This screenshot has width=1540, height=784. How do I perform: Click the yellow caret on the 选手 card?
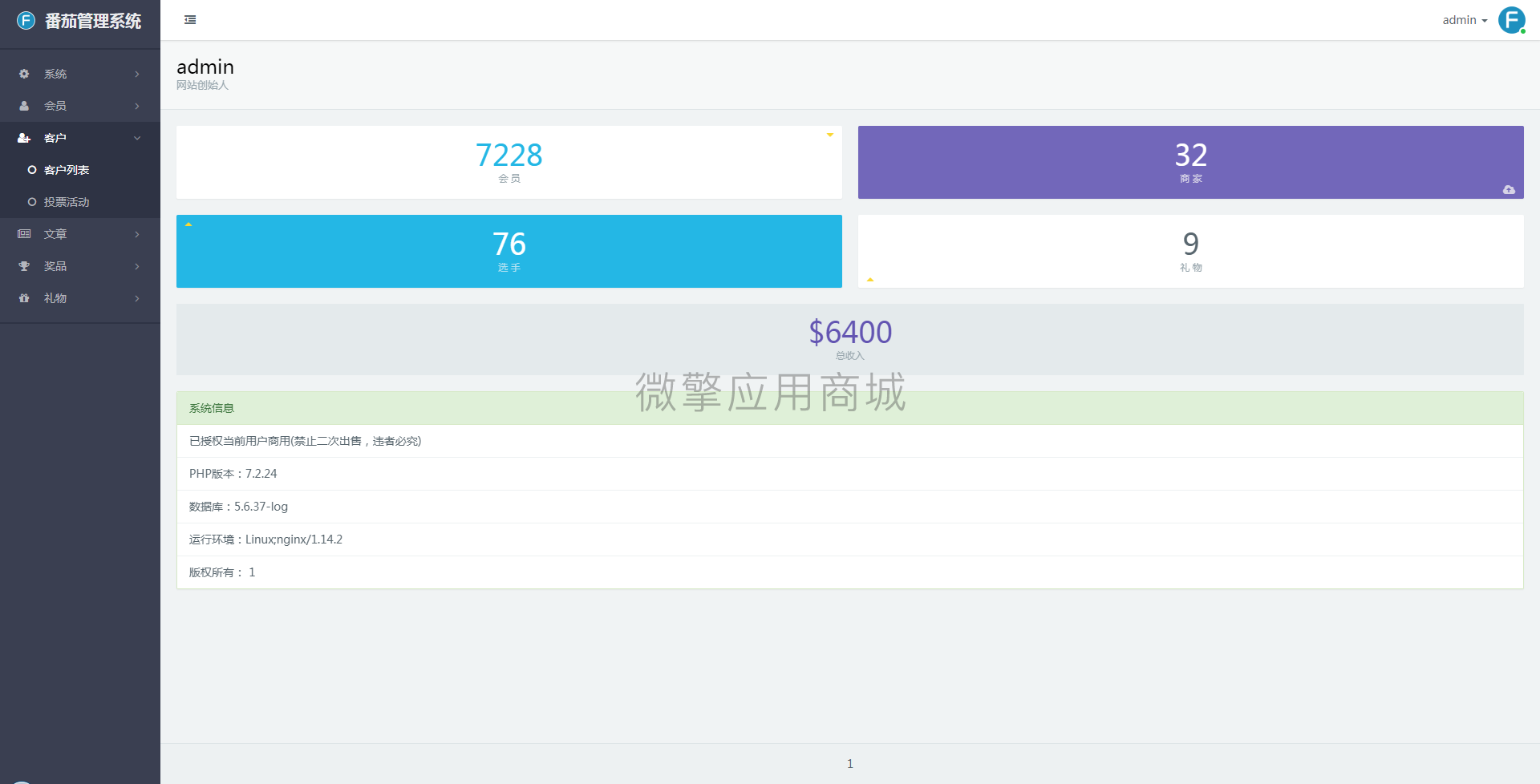[x=188, y=224]
